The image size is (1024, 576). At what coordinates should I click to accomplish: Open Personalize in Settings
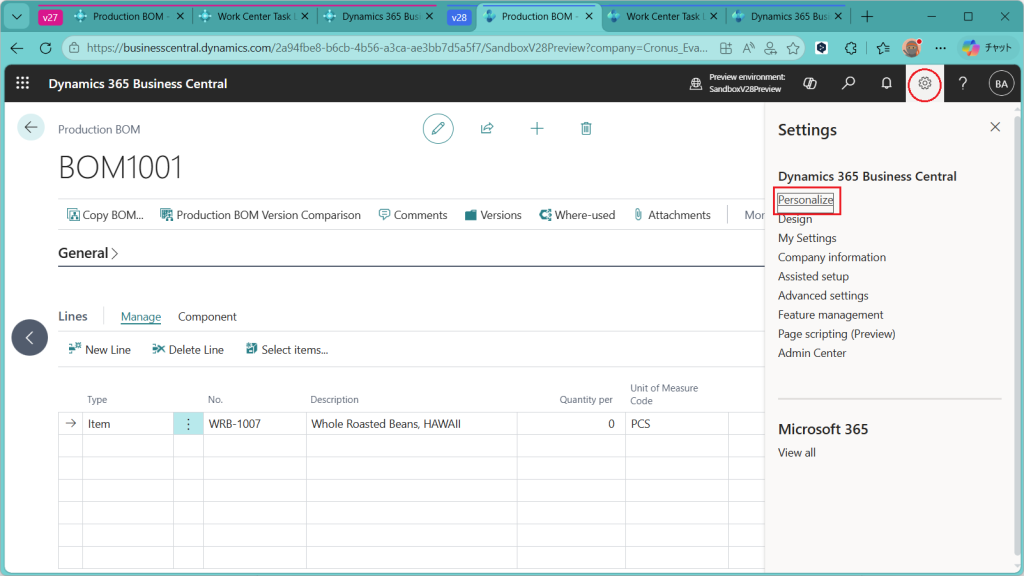click(805, 200)
